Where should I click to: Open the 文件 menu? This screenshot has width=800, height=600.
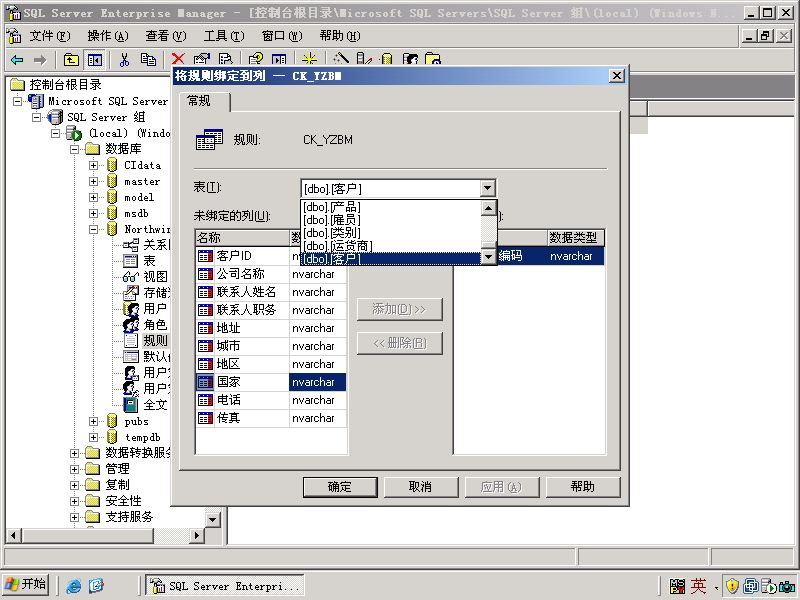tap(49, 36)
